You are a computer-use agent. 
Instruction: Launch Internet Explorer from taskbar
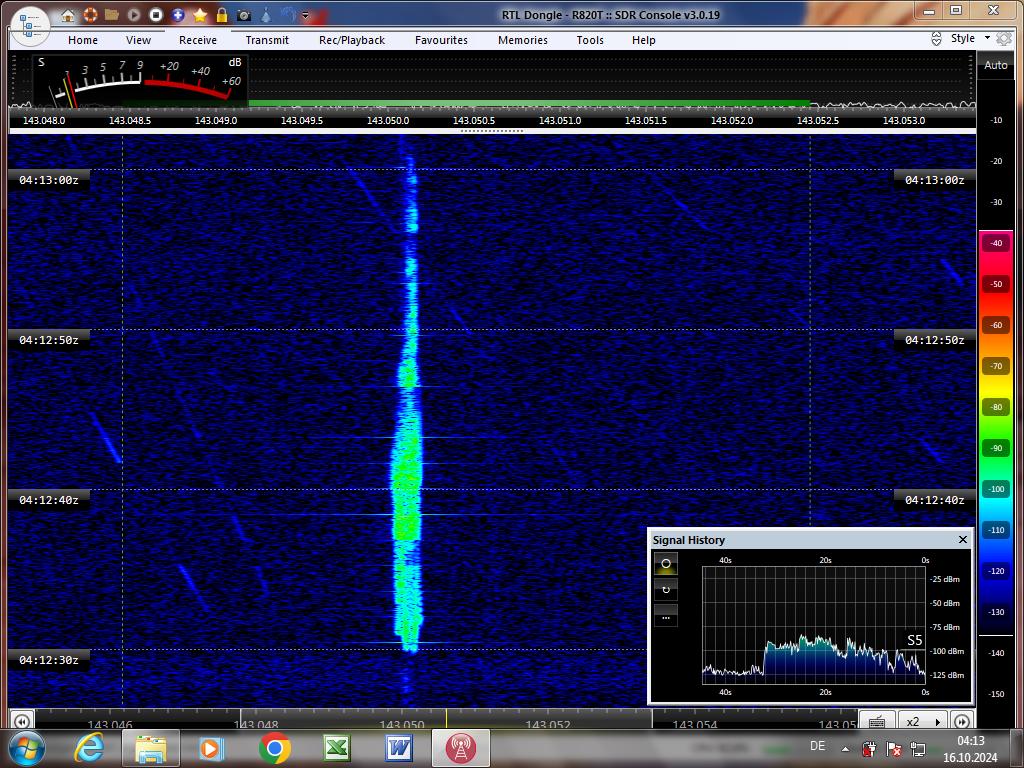click(89, 748)
